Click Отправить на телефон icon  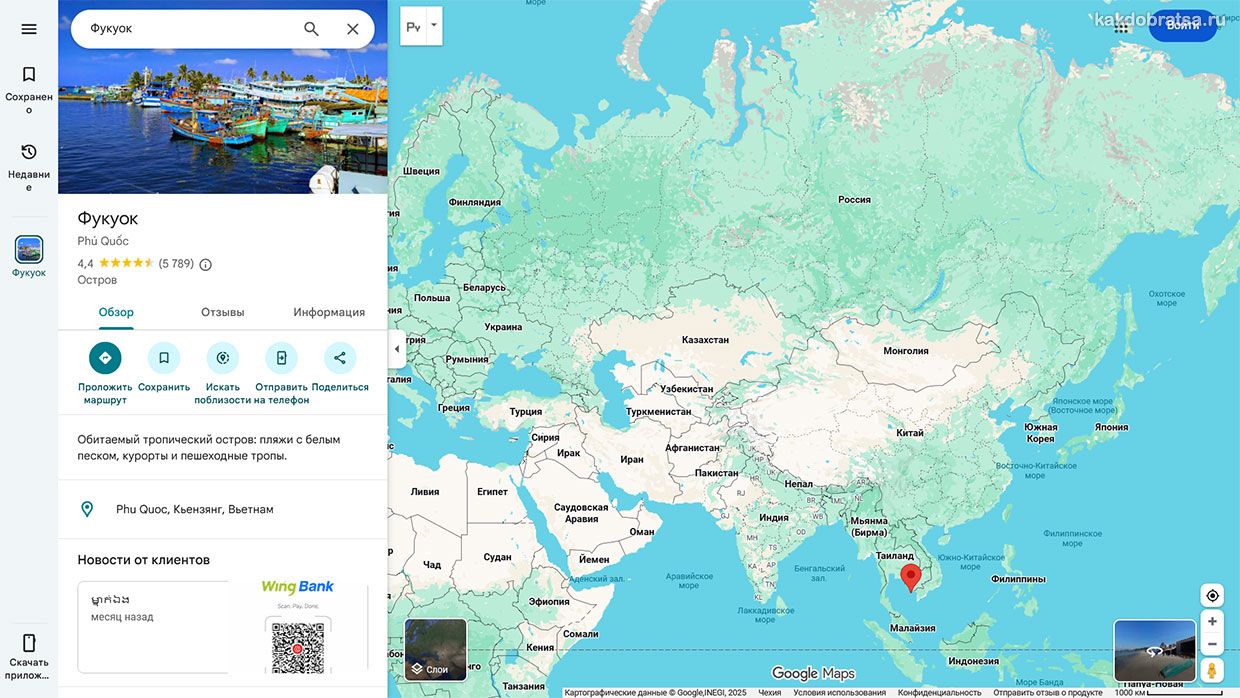281,358
